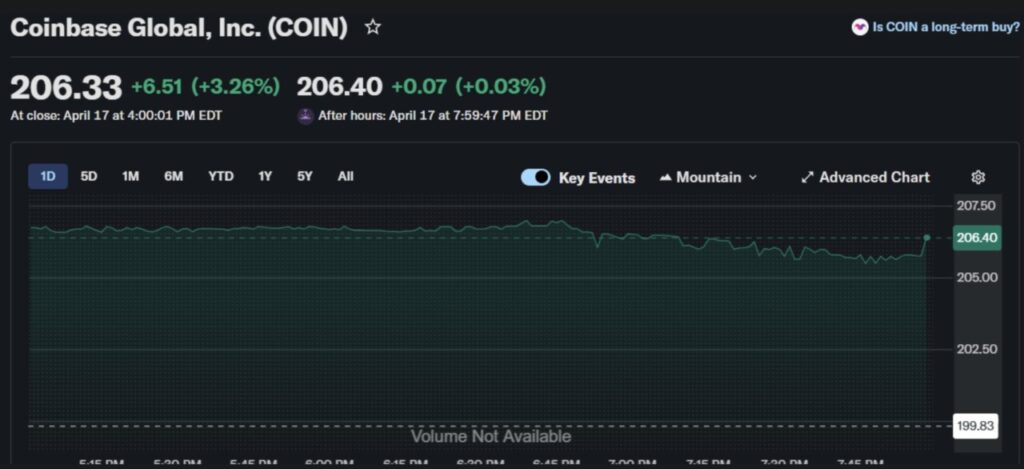This screenshot has height=469, width=1024.
Task: Show the 1M chart range
Action: coord(131,177)
